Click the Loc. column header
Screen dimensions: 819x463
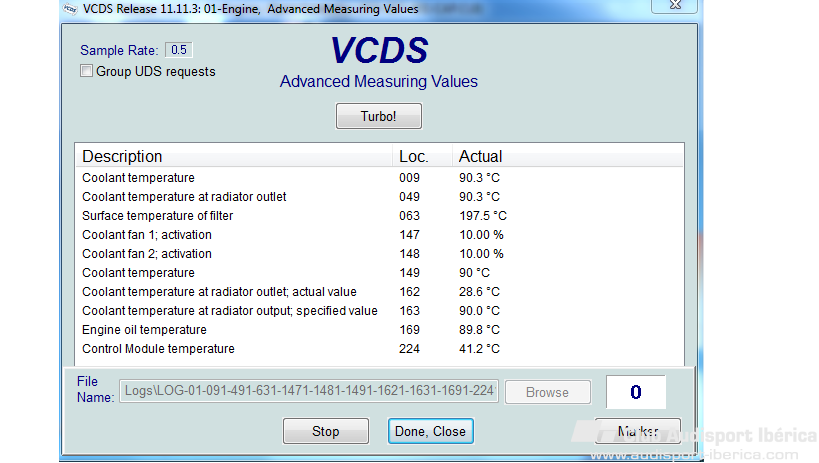(422, 156)
